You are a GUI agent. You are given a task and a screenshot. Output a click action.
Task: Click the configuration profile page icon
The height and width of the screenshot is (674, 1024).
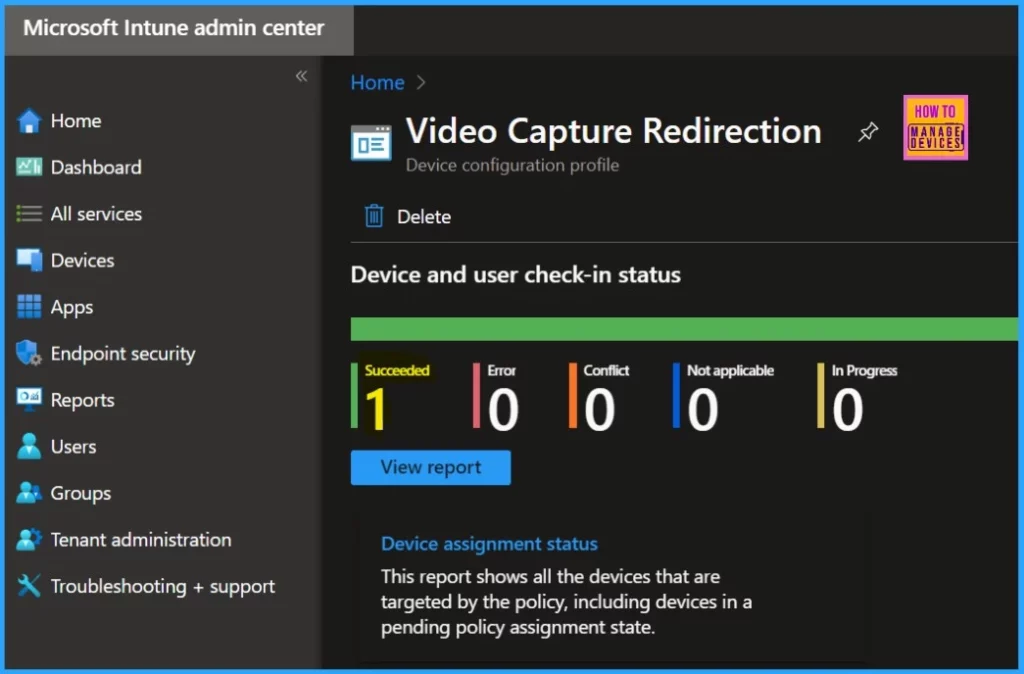371,143
